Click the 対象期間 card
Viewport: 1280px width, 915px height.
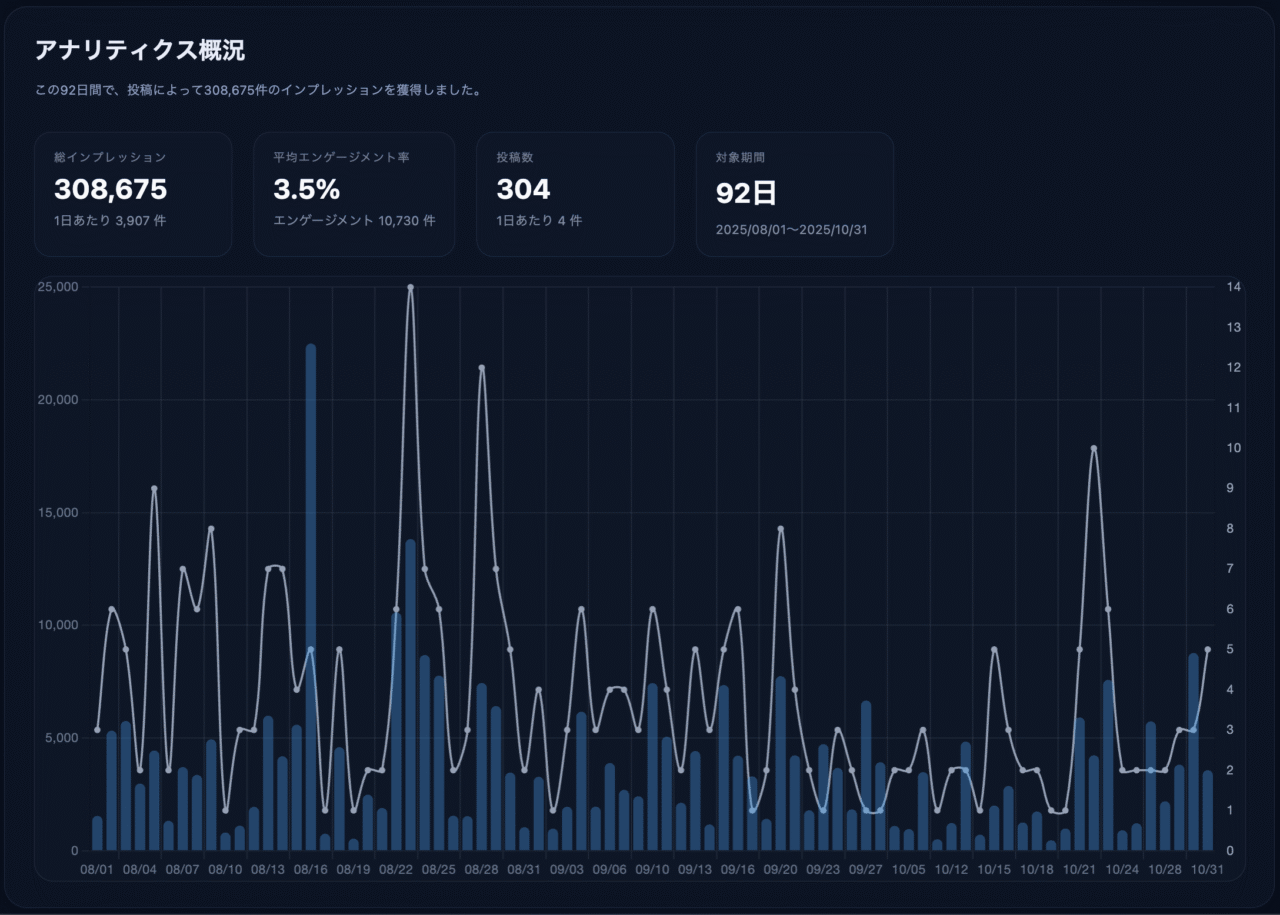point(795,194)
